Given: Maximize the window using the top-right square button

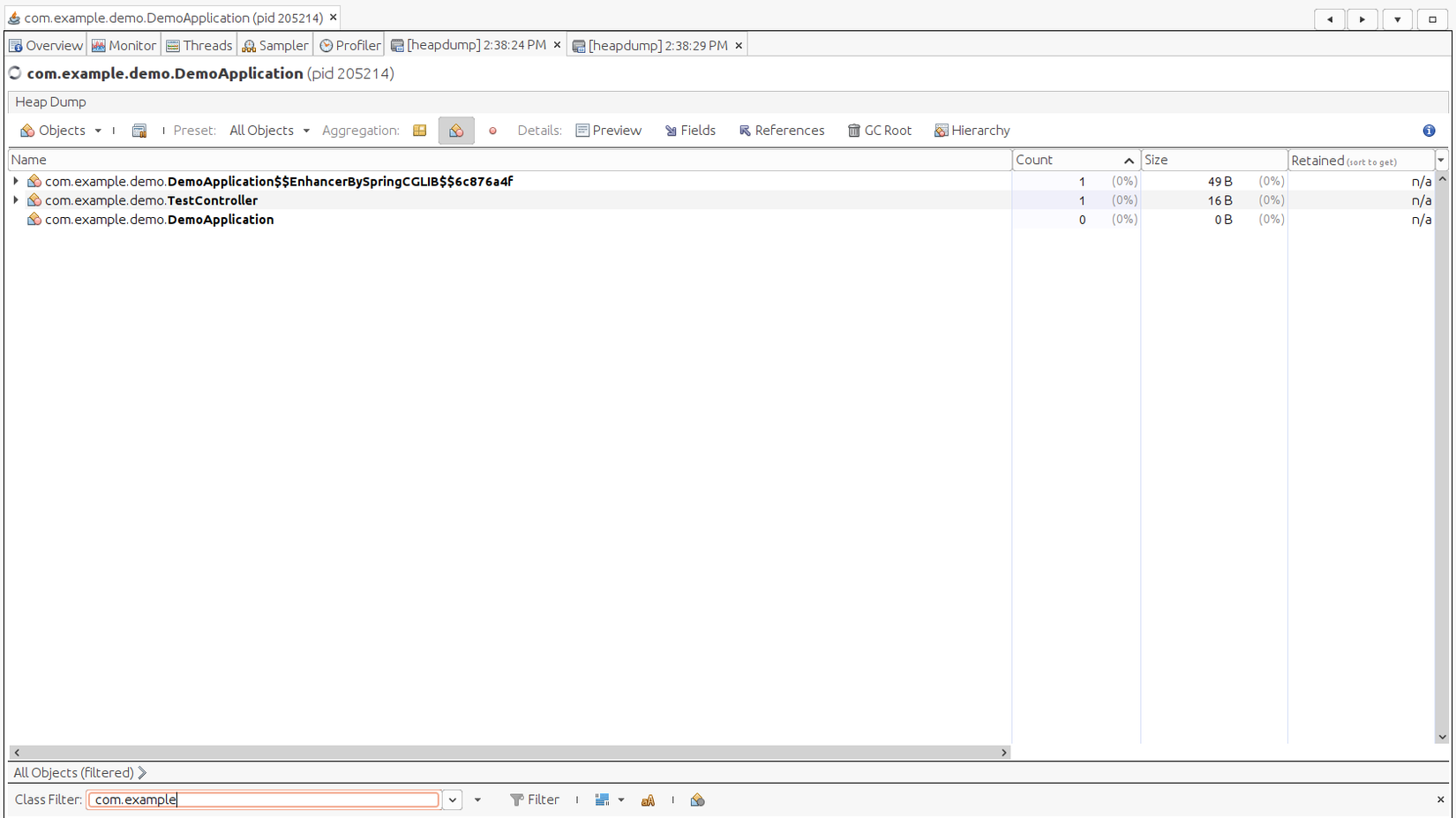Looking at the screenshot, I should tap(1432, 19).
